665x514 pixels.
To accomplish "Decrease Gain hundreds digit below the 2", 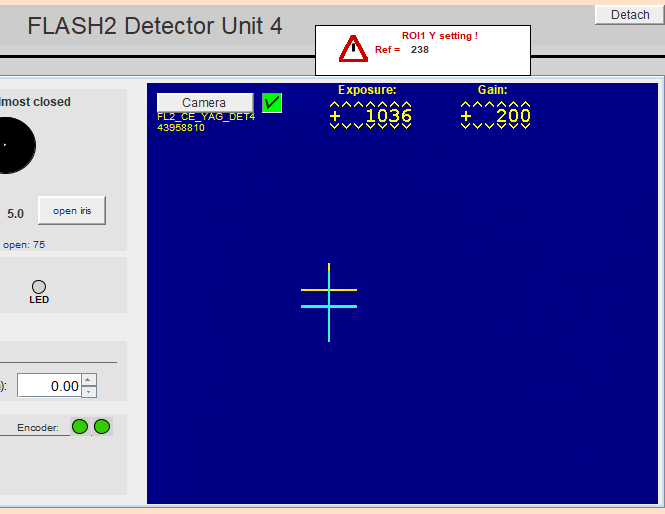I will [x=501, y=126].
